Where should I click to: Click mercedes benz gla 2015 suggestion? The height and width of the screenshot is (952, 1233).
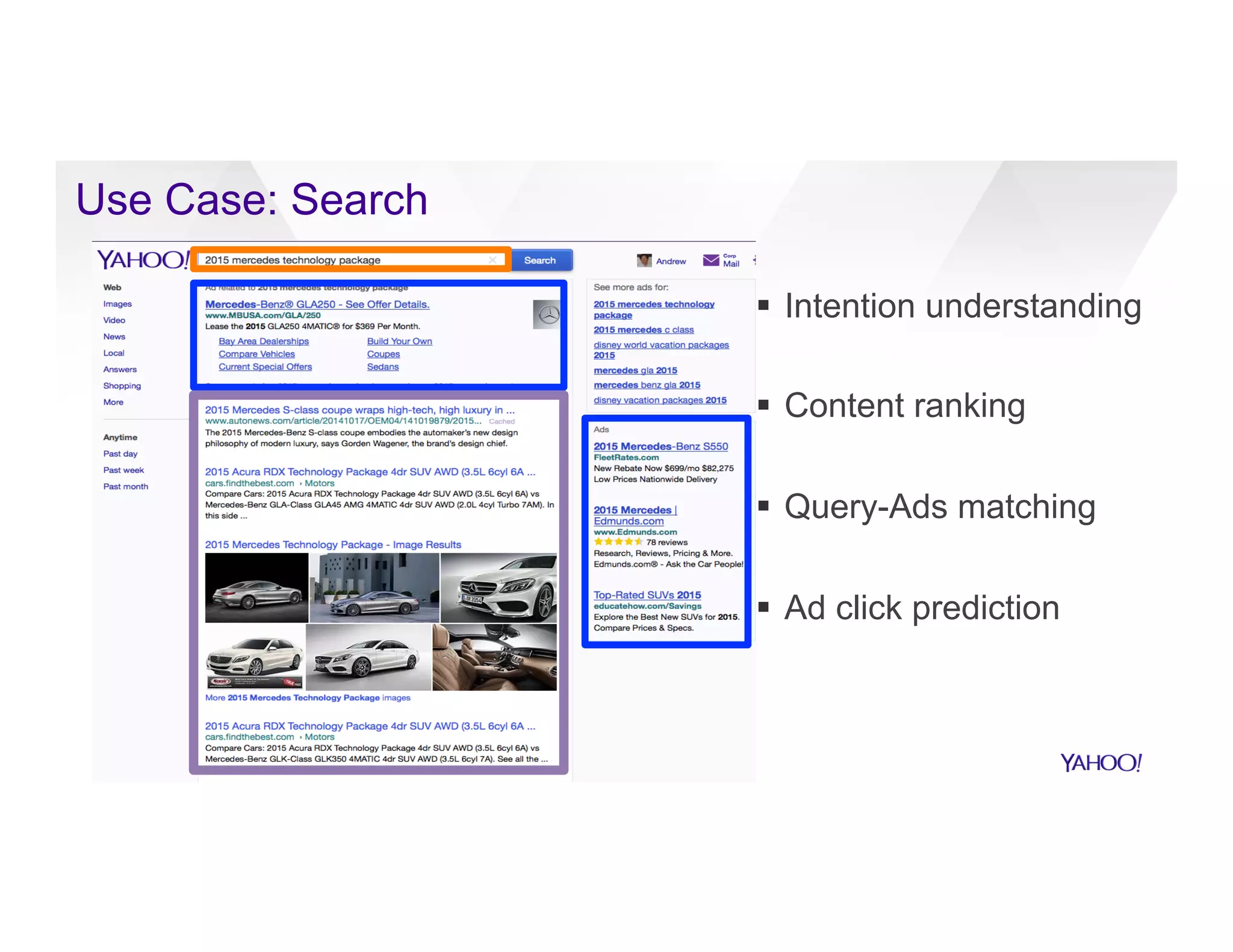coord(647,385)
